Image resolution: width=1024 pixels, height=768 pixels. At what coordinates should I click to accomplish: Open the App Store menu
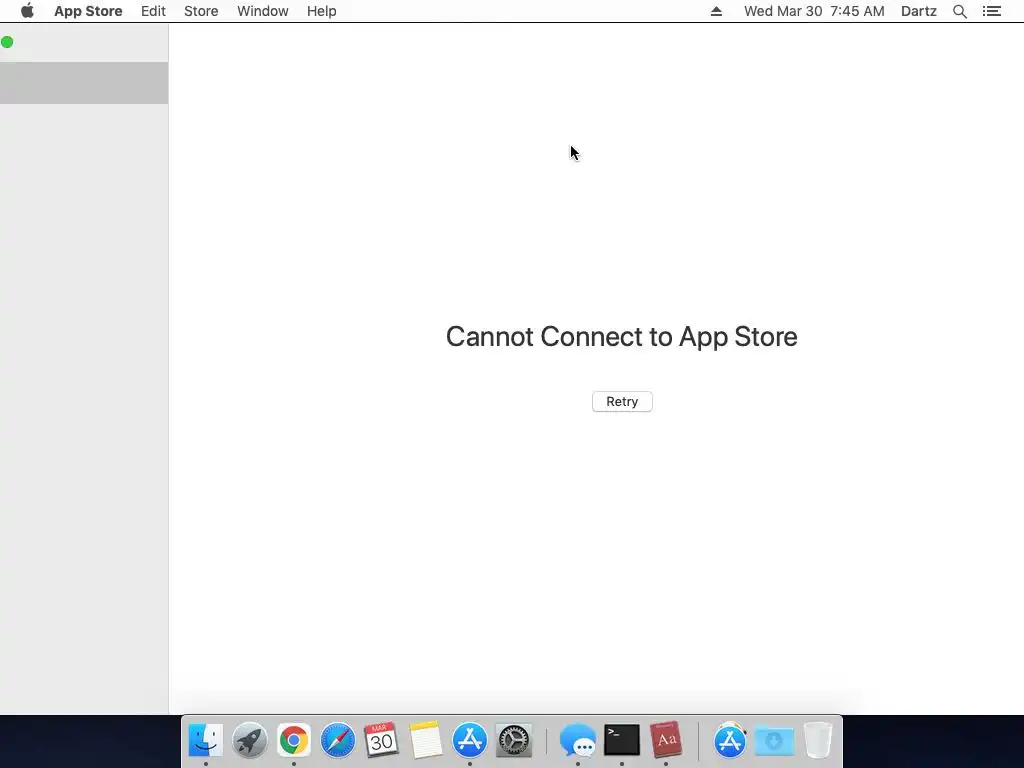(x=88, y=11)
